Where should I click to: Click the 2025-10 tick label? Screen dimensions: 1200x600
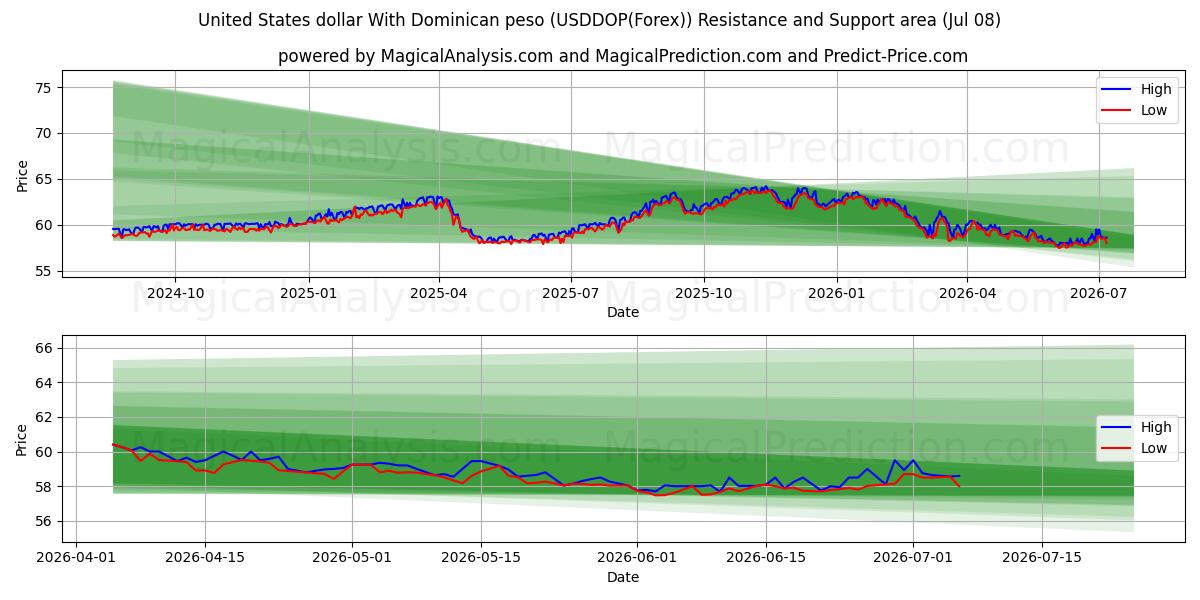click(703, 293)
